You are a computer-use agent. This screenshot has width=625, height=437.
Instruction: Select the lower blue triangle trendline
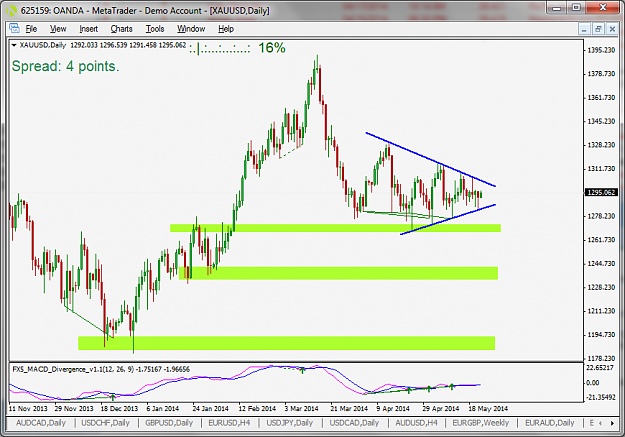(448, 219)
